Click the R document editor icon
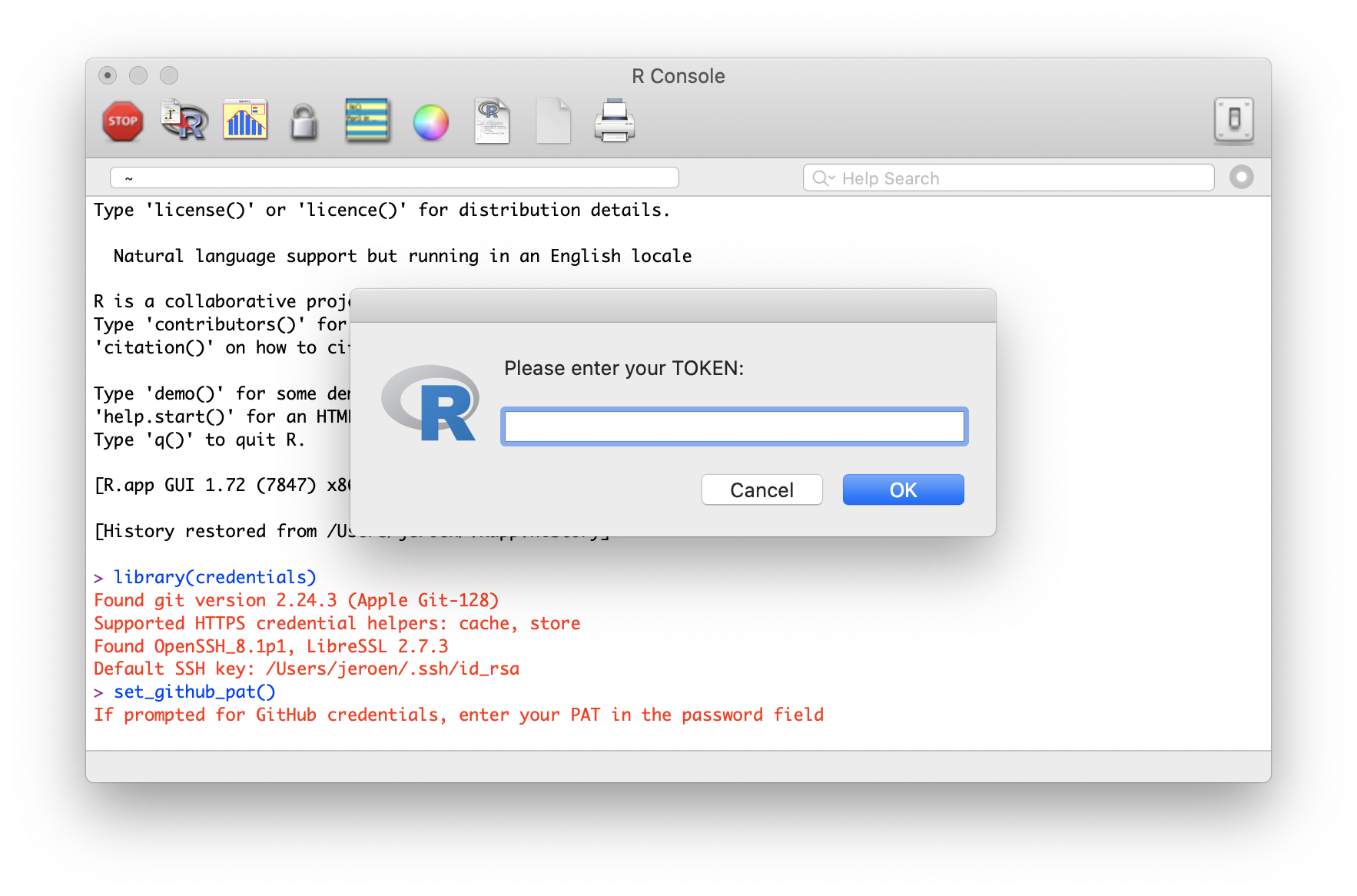1357x896 pixels. 492,121
